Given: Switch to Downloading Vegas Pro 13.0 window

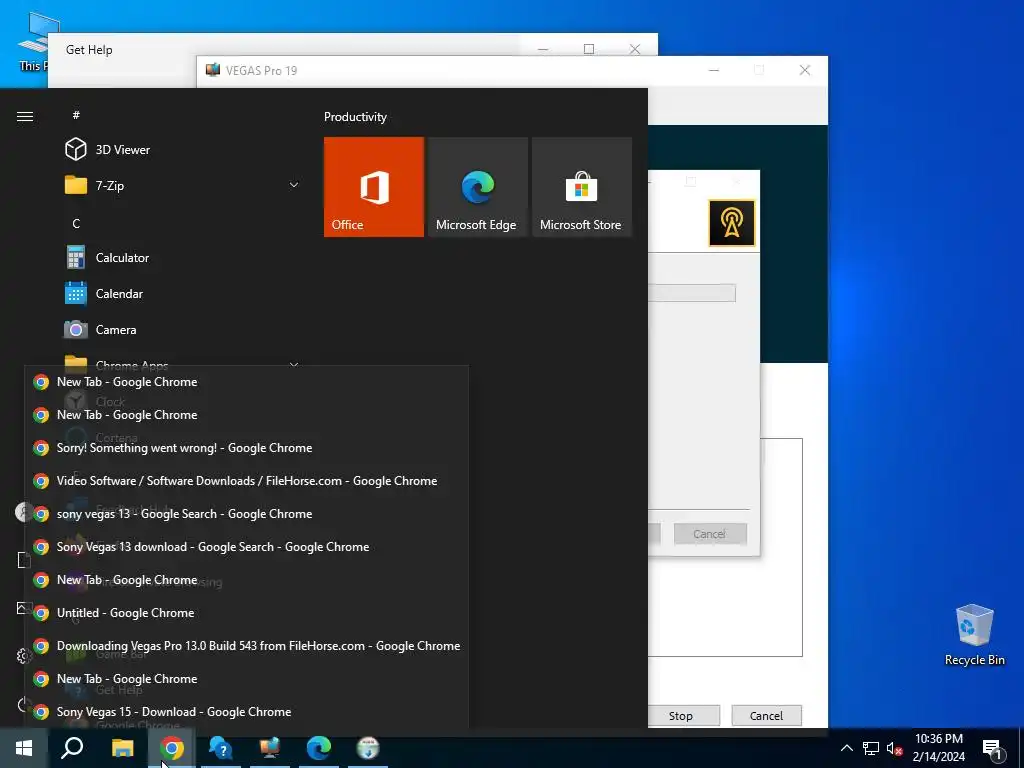Looking at the screenshot, I should pyautogui.click(x=246, y=646).
